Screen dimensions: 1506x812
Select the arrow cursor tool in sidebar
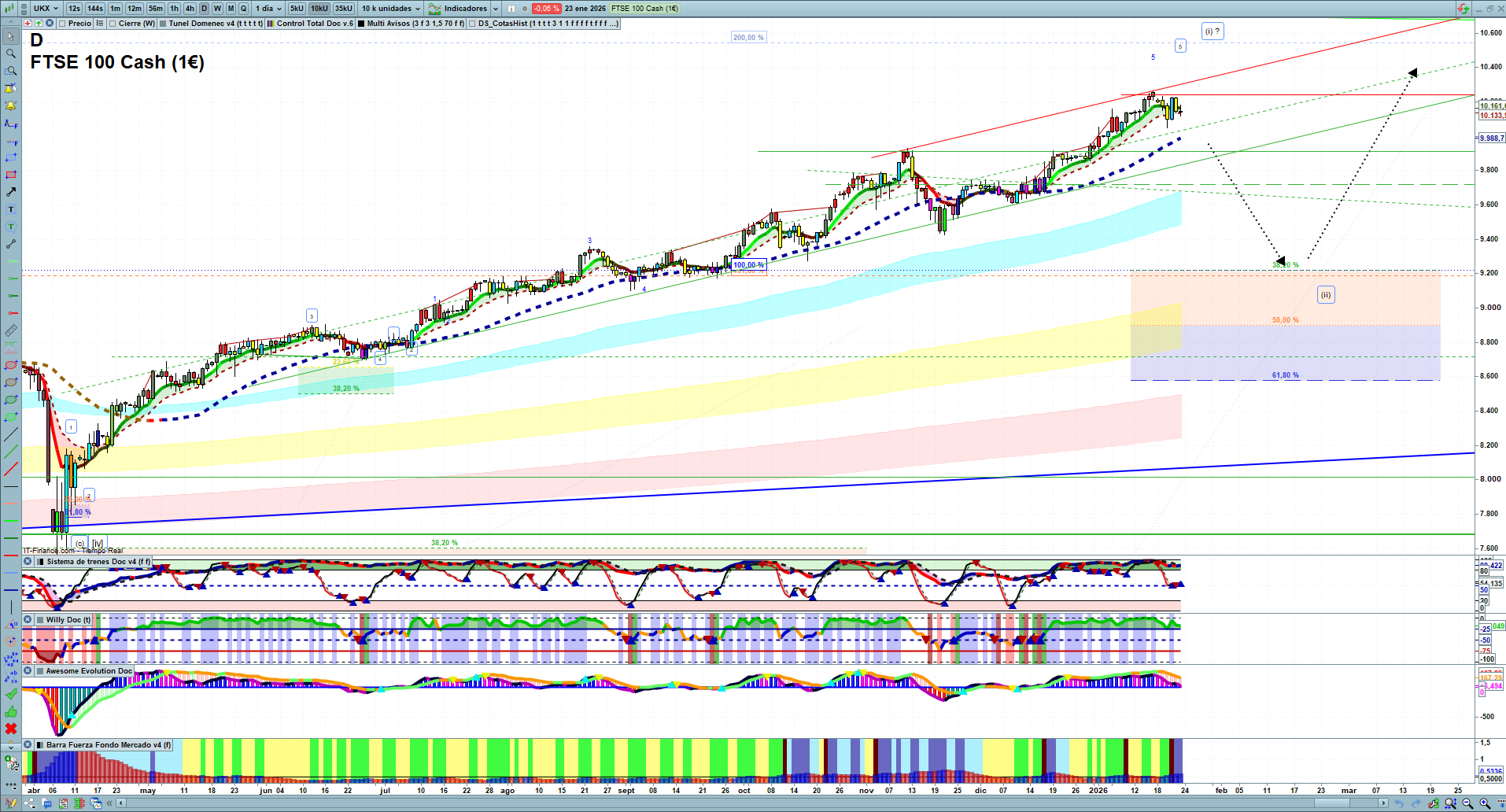click(11, 36)
